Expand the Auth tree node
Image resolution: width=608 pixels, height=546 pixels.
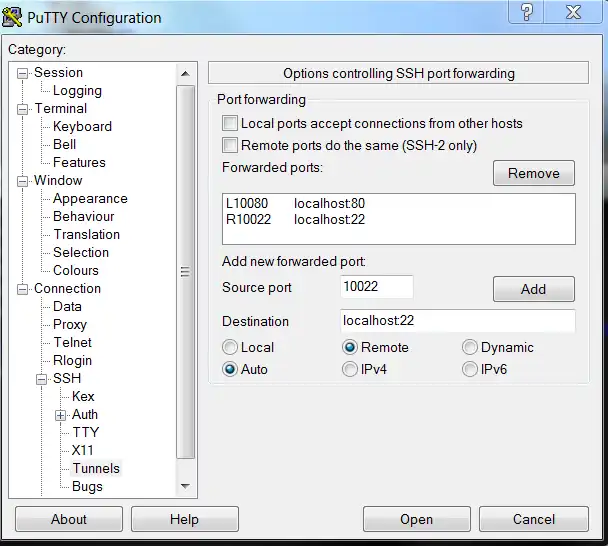(60, 415)
